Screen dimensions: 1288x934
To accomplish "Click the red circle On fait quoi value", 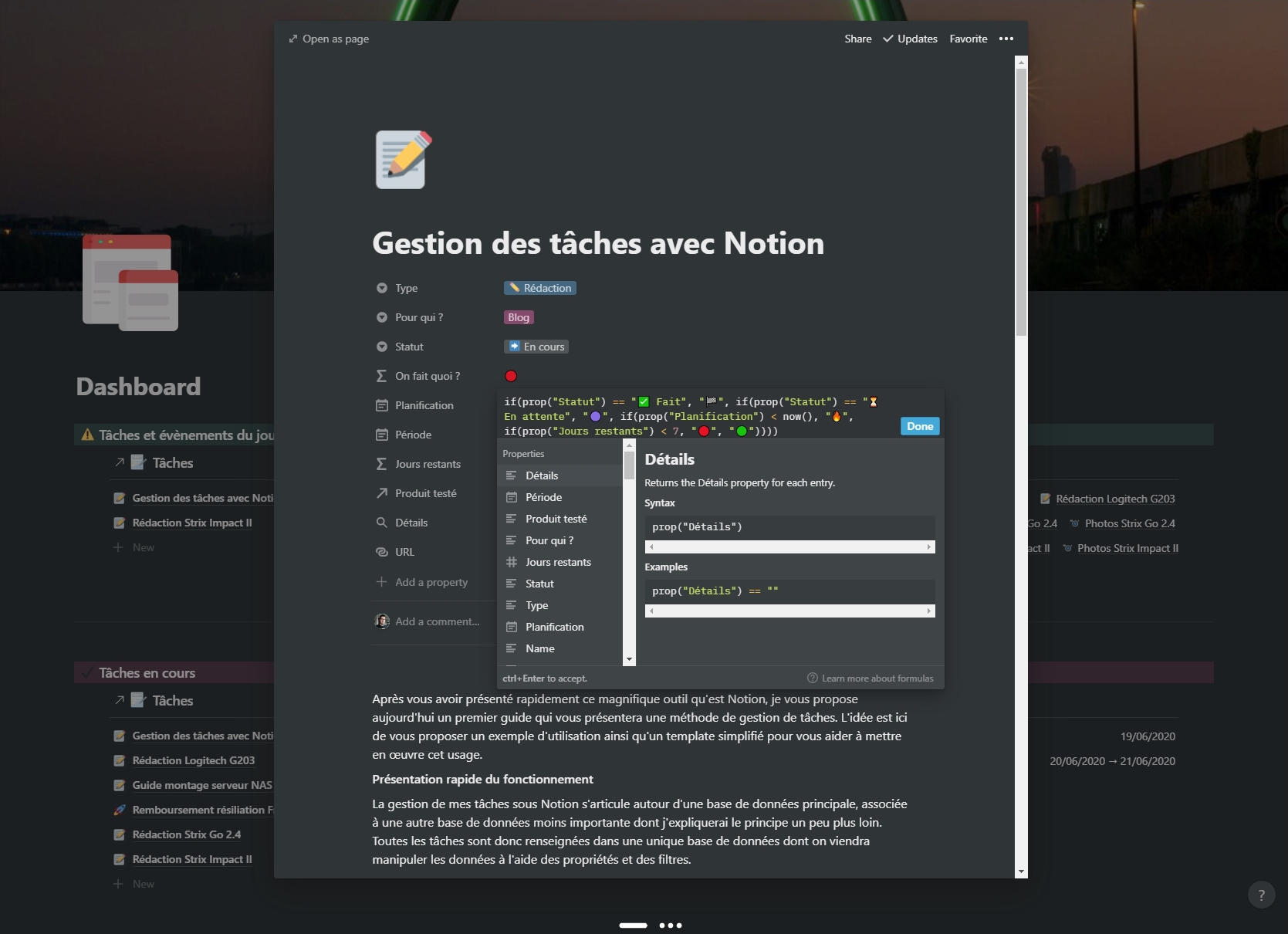I will coord(511,376).
